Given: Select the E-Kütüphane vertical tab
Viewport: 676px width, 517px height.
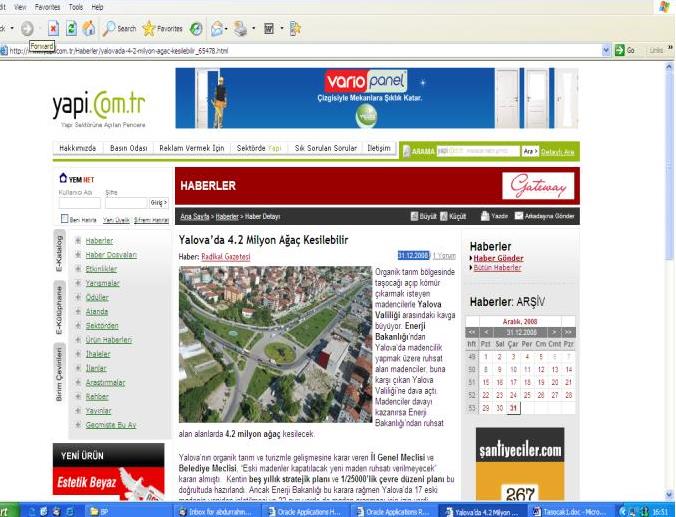Looking at the screenshot, I should (x=59, y=309).
